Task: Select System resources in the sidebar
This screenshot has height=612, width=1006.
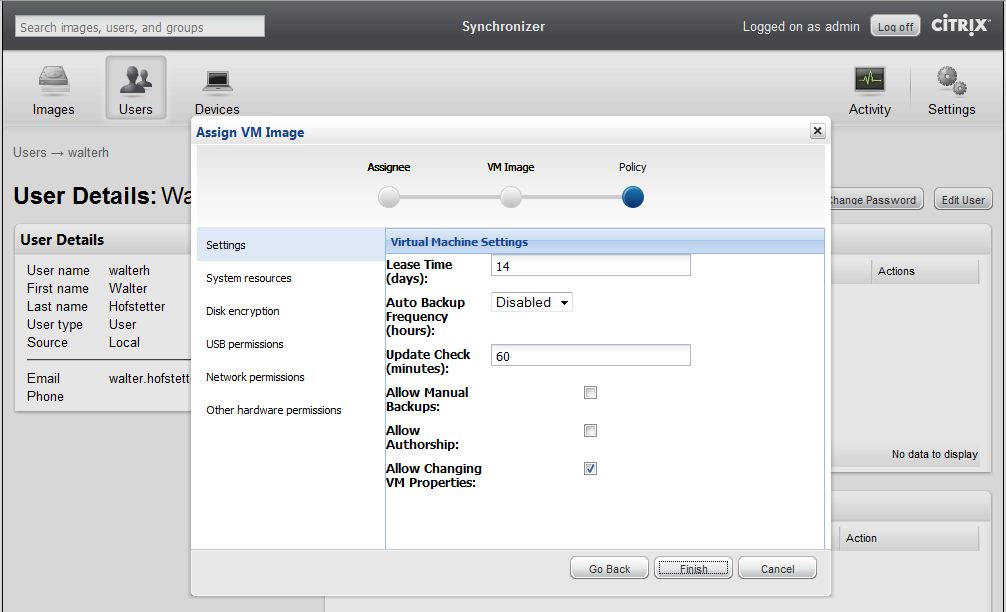Action: tap(249, 278)
